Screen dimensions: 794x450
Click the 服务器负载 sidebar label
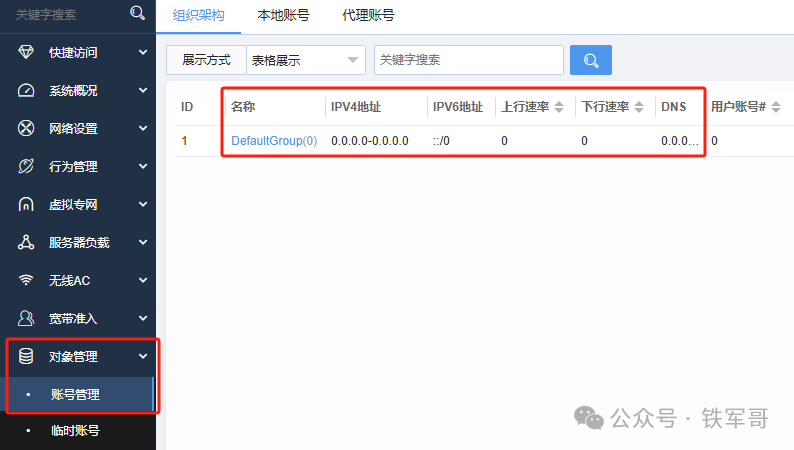click(79, 242)
